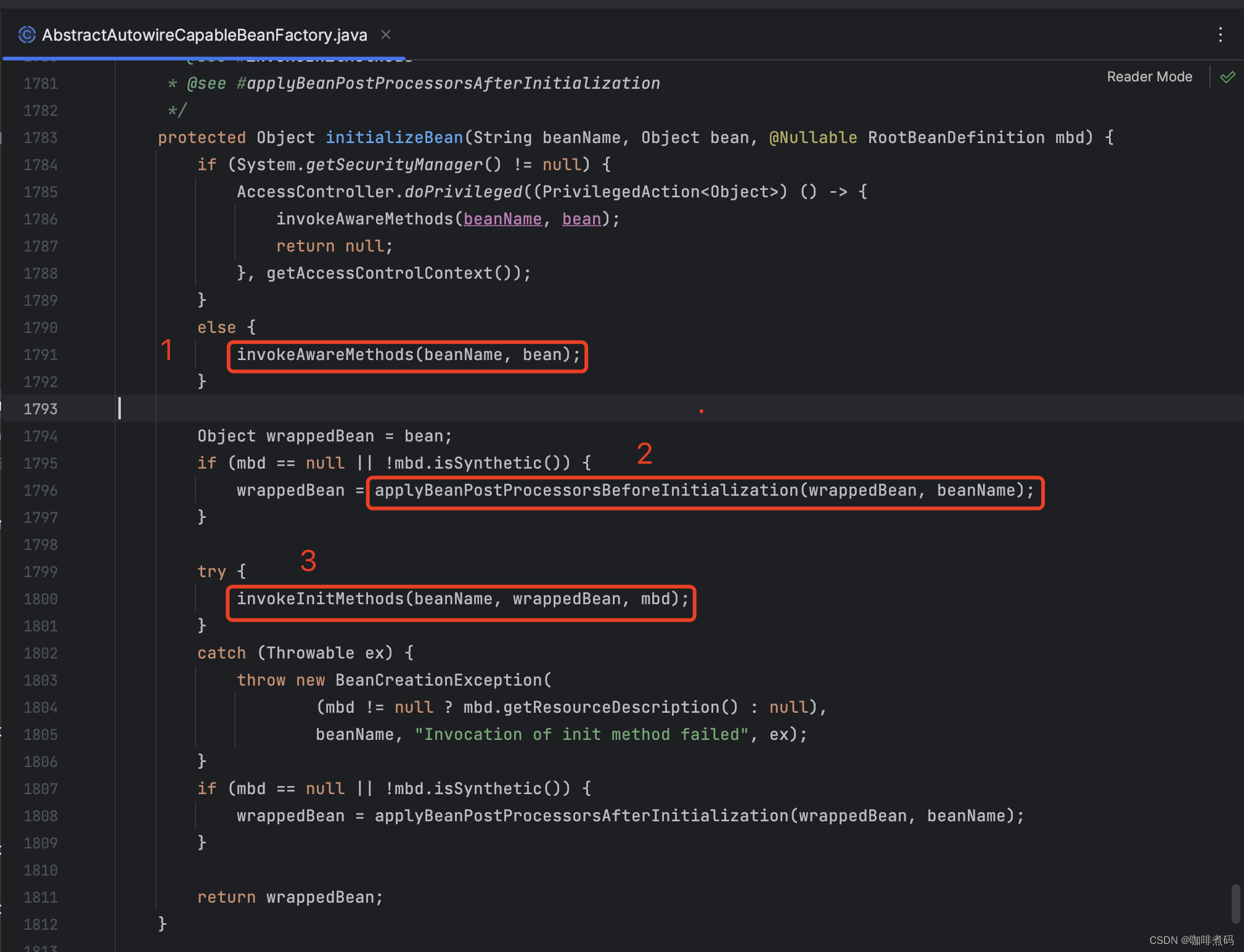This screenshot has height=952, width=1244.
Task: Open the editor tabs three-dot menu
Action: (1220, 35)
